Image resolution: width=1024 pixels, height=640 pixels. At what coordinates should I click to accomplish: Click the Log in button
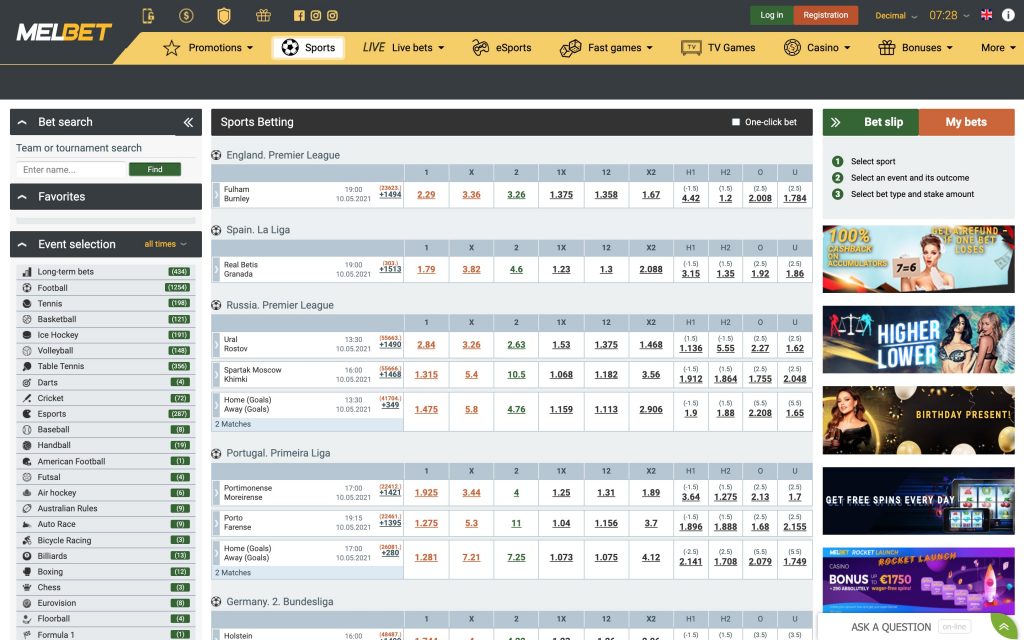point(771,15)
